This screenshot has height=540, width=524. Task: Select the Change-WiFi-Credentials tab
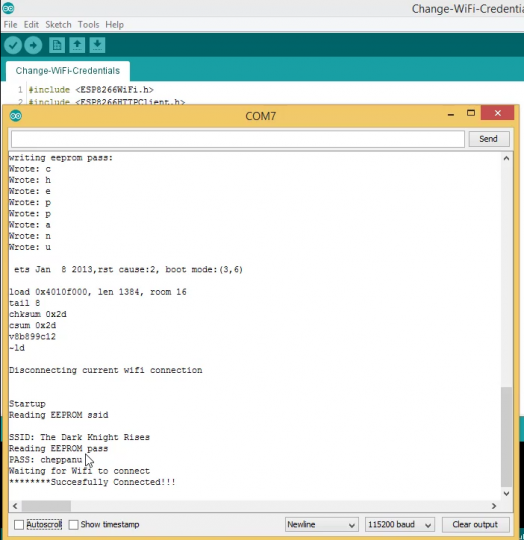[68, 71]
